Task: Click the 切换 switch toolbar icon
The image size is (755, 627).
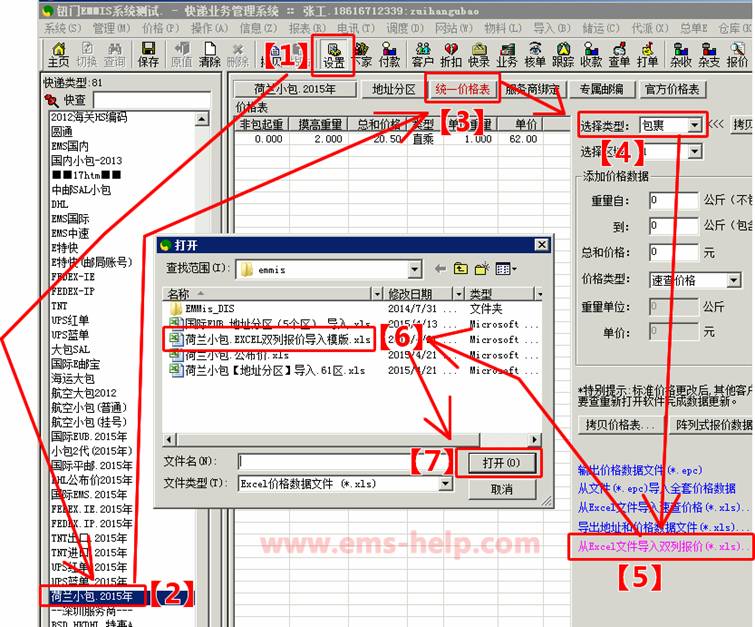Action: pos(87,54)
